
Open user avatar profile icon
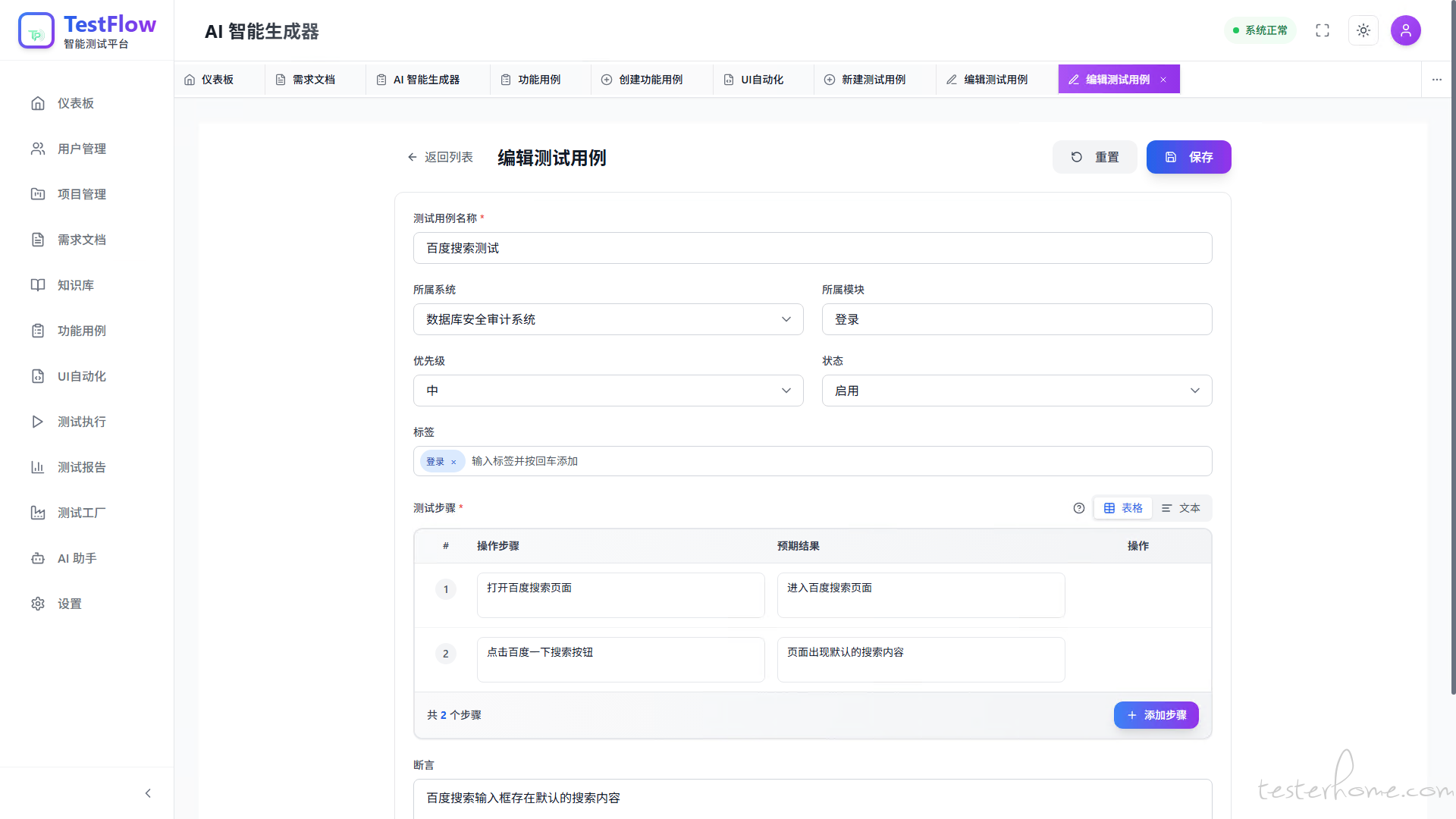(1405, 30)
